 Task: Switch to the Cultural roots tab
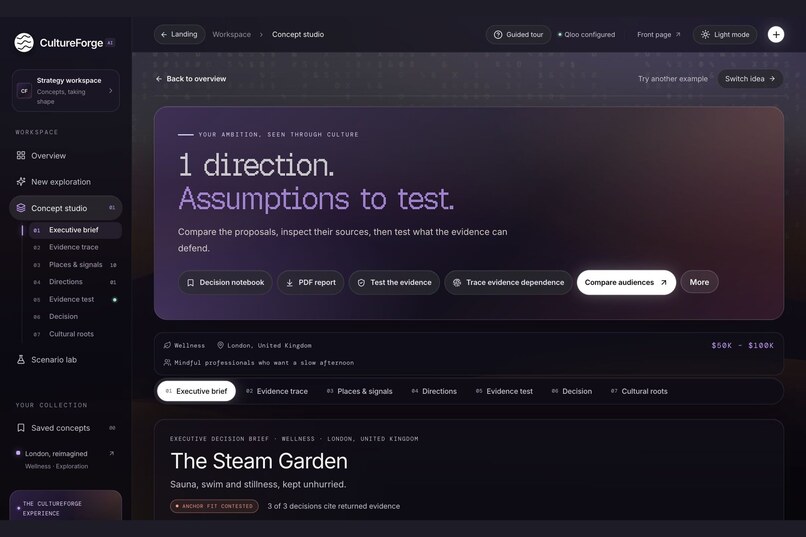coord(639,391)
